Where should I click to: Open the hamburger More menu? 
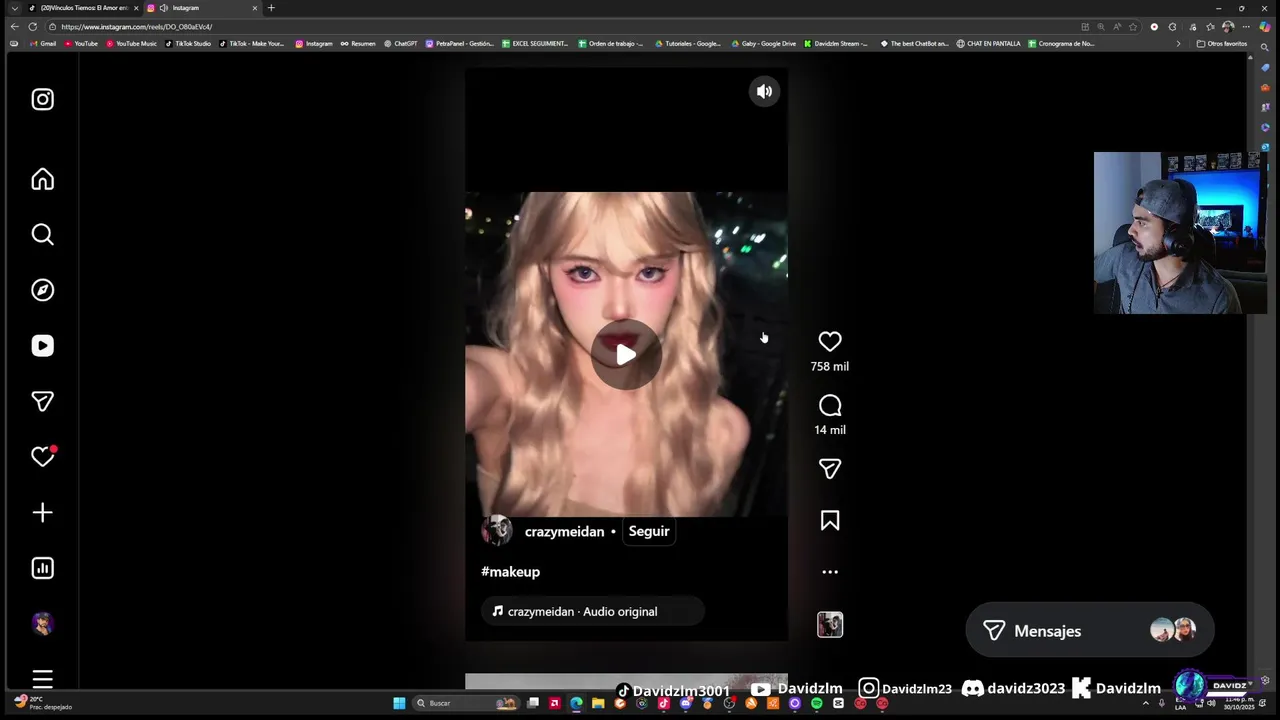(x=42, y=679)
